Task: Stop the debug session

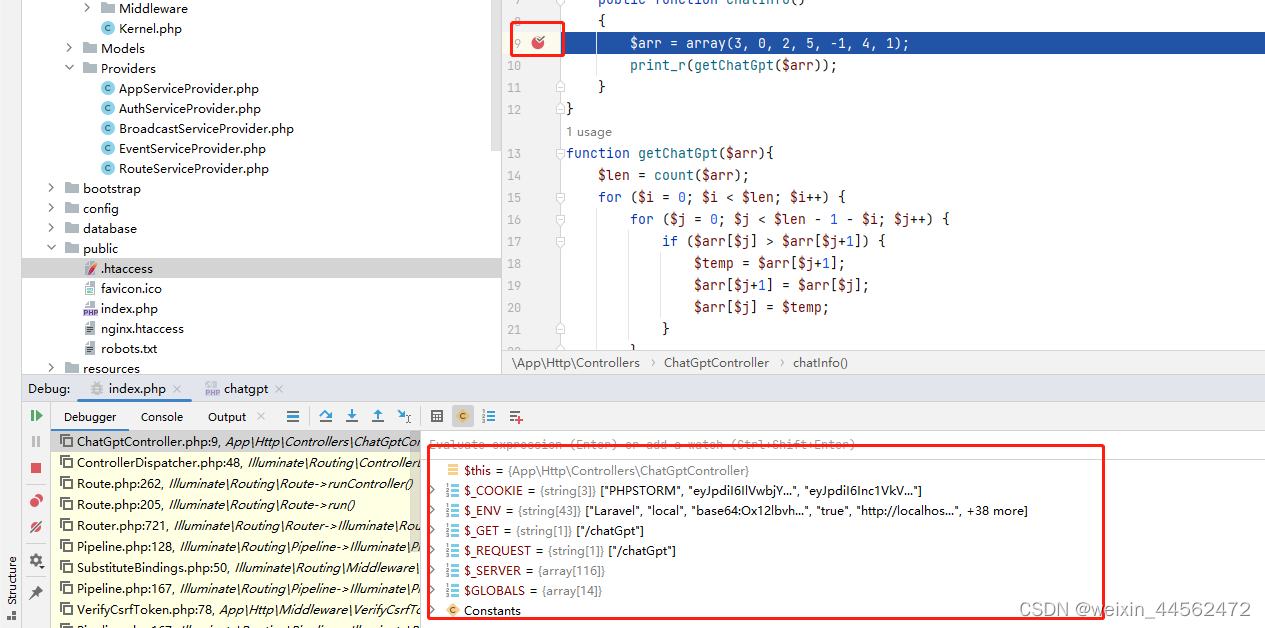Action: [x=37, y=465]
